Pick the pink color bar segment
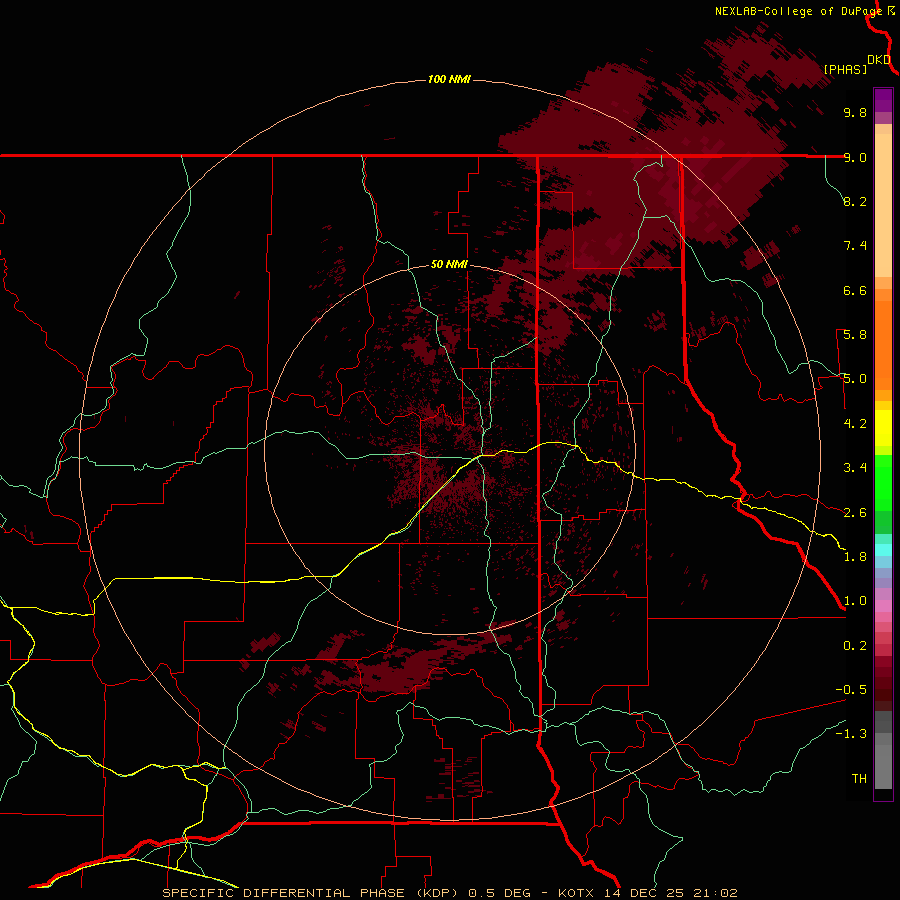The height and width of the screenshot is (900, 900). 883,606
